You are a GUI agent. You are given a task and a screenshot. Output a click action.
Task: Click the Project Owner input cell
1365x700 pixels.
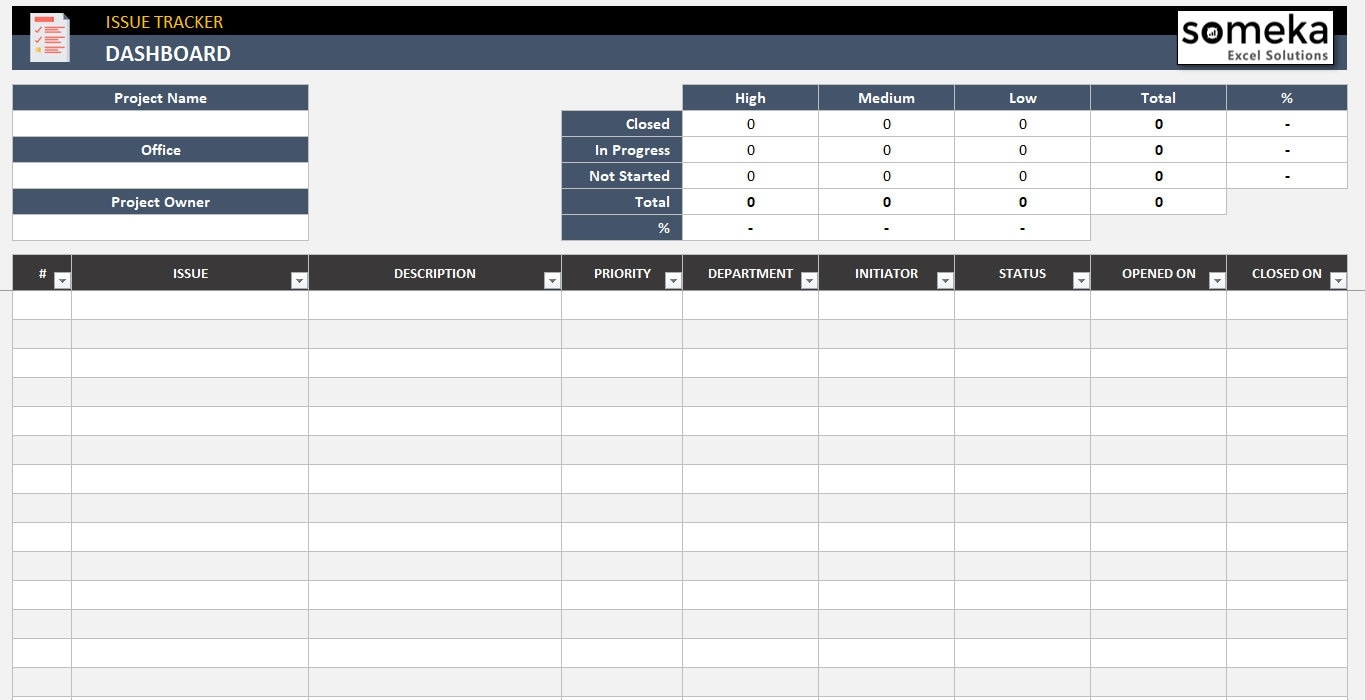click(x=160, y=227)
